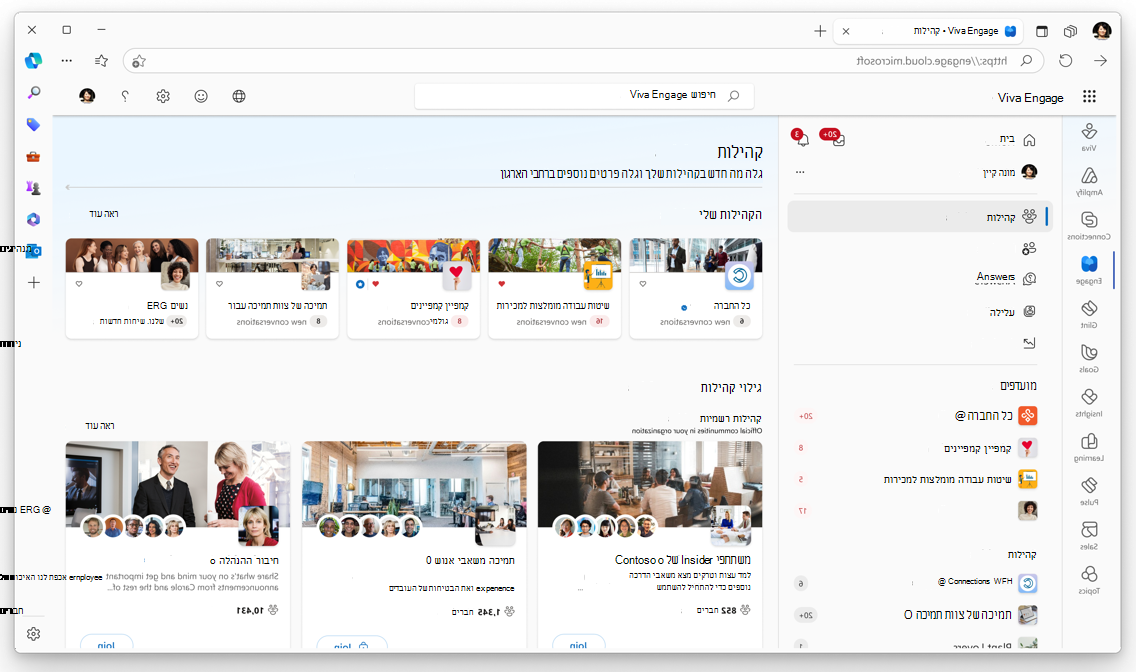Open the inbox icon showing 20+ badge
The image size is (1136, 672).
[x=837, y=138]
